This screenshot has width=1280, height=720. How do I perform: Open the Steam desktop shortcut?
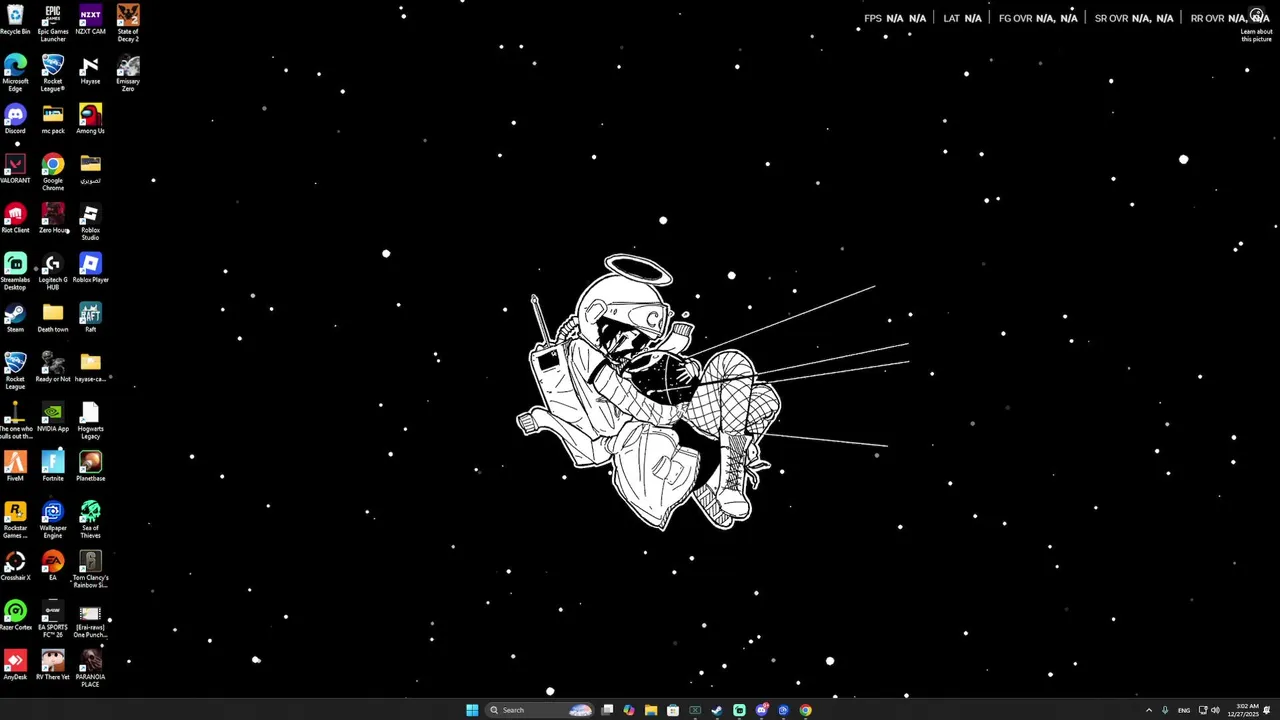[x=15, y=317]
